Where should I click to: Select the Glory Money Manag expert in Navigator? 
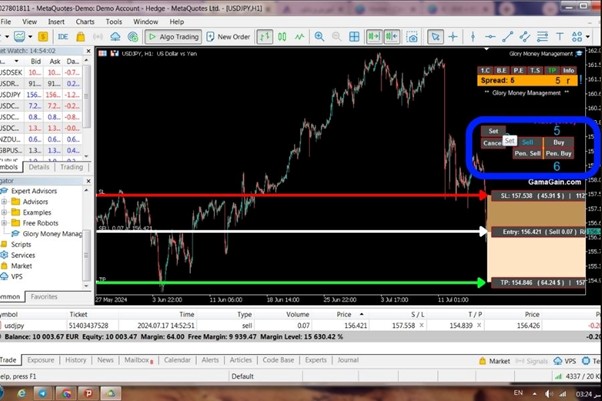pos(48,234)
